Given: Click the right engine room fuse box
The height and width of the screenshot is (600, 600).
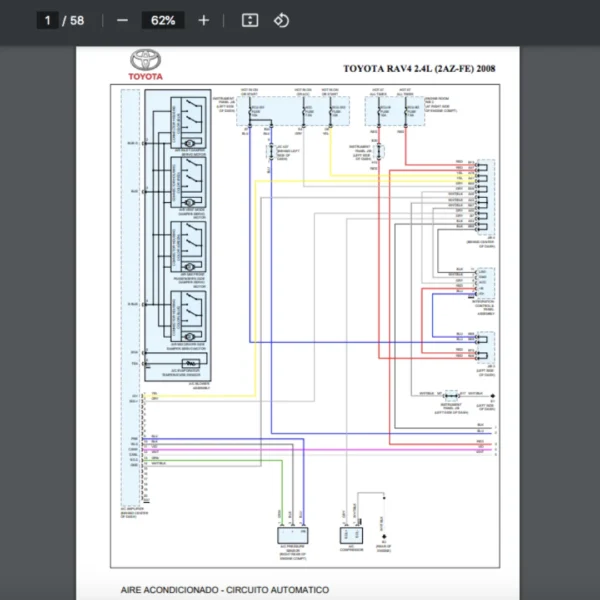Looking at the screenshot, I should tap(394, 109).
